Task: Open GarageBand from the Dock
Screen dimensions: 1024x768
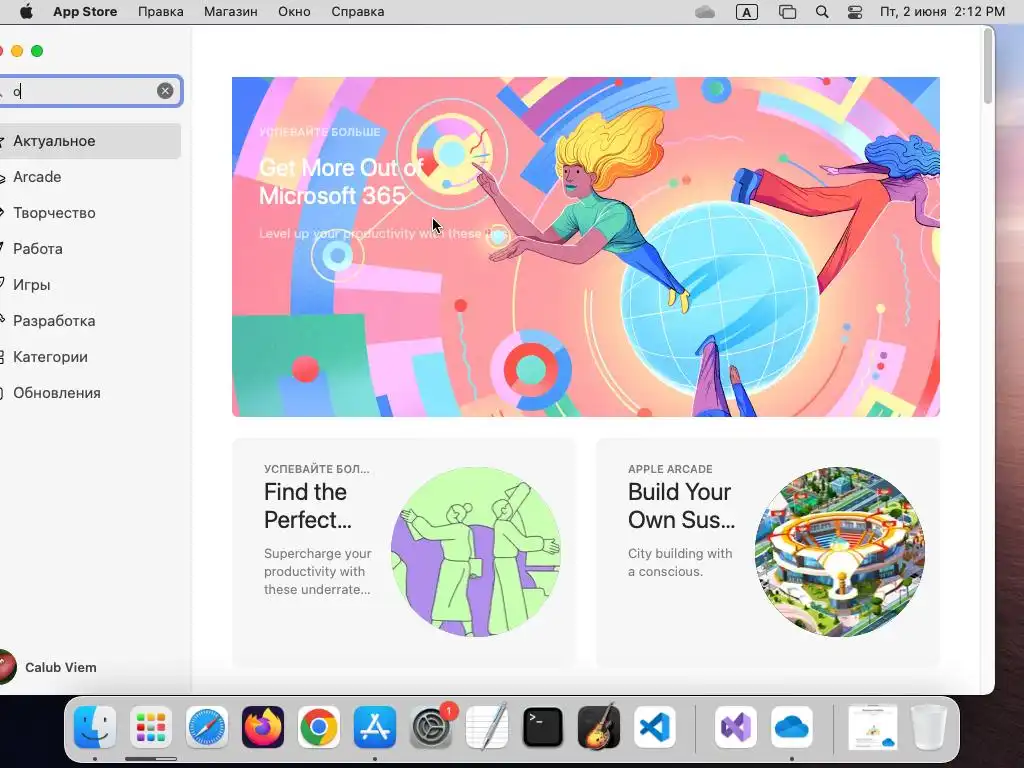Action: (x=599, y=727)
